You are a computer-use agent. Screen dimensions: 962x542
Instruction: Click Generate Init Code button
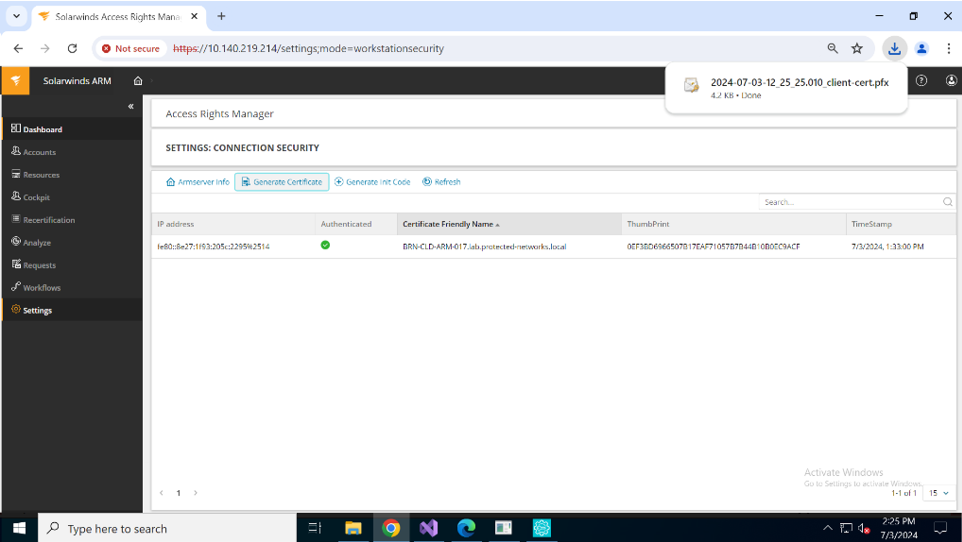(x=372, y=182)
